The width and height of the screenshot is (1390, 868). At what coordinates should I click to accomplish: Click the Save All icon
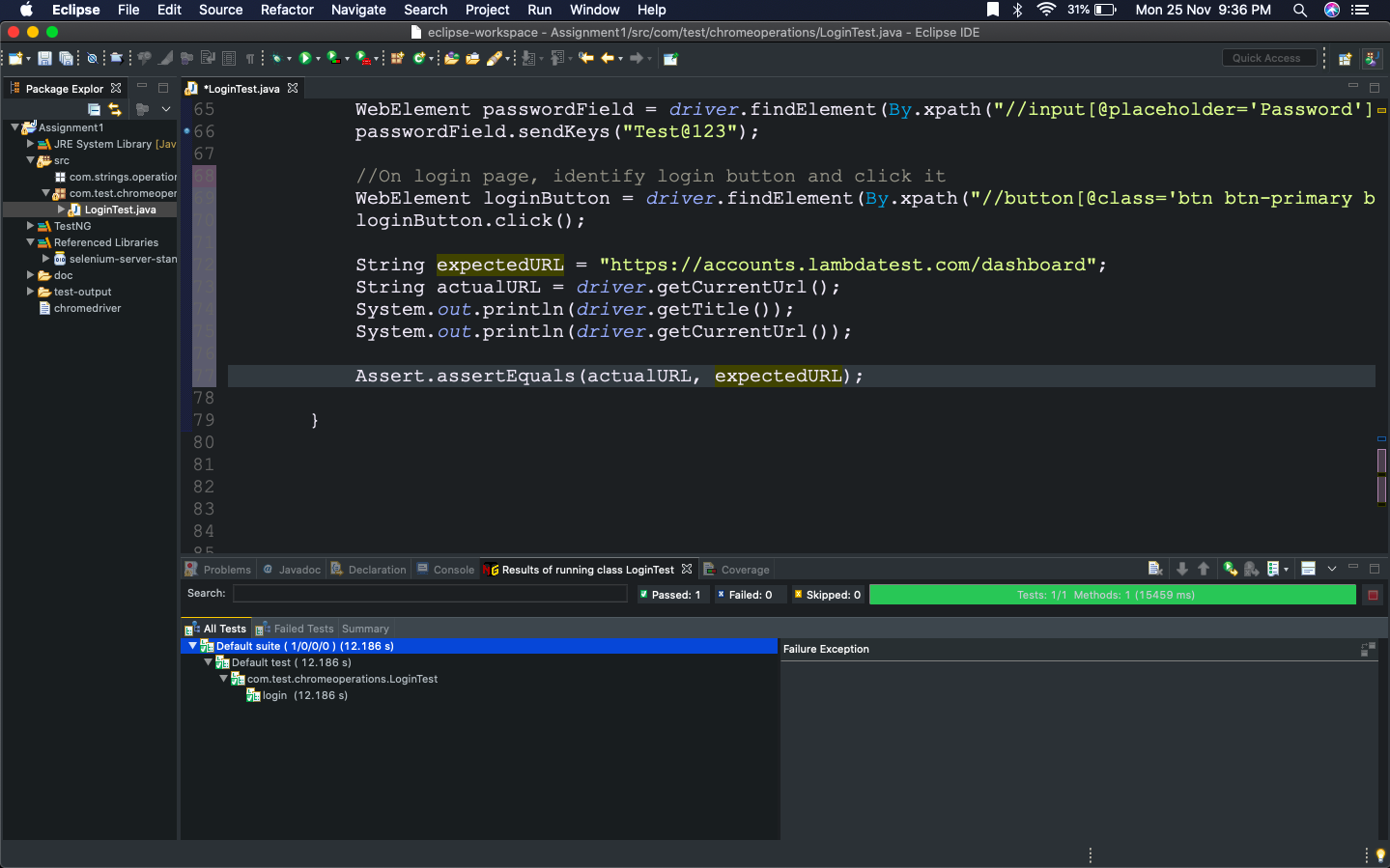pos(66,59)
